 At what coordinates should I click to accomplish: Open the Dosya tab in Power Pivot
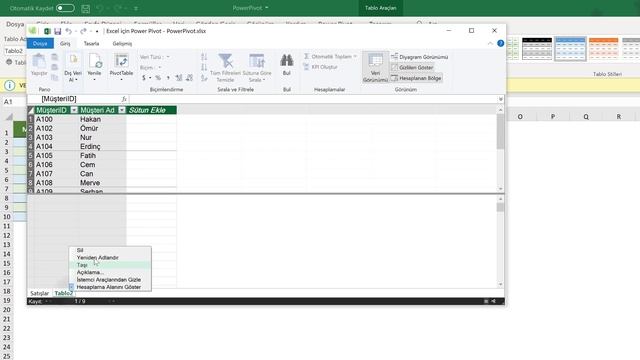[40, 43]
